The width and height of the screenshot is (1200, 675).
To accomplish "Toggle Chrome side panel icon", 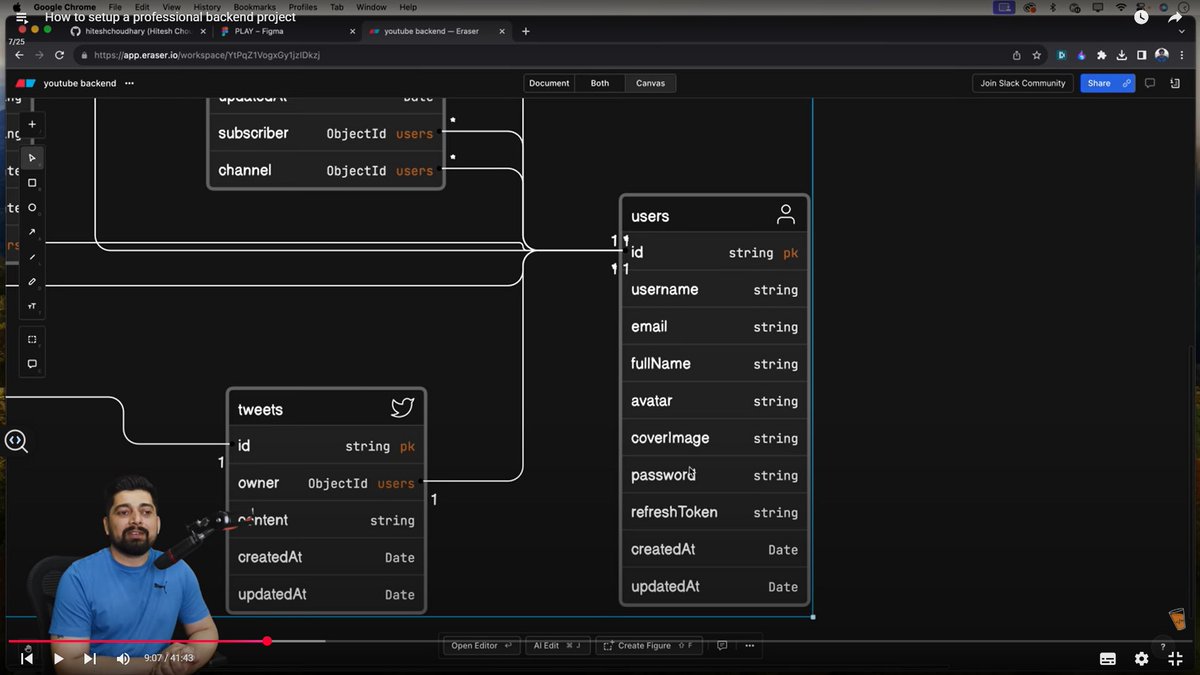I will (x=1142, y=55).
